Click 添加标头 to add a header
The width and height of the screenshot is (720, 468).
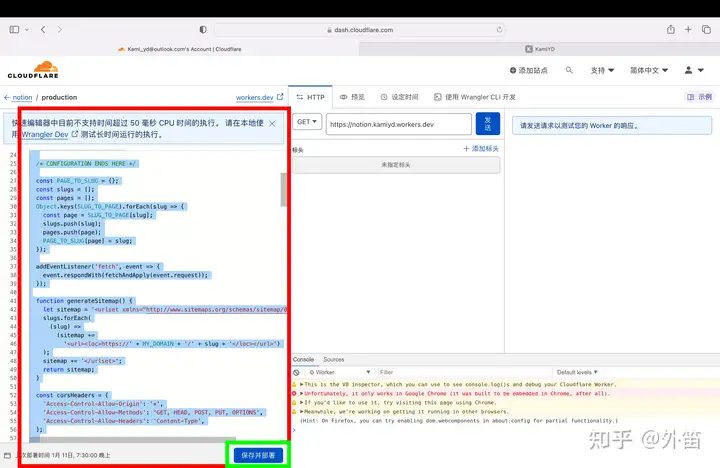point(481,148)
